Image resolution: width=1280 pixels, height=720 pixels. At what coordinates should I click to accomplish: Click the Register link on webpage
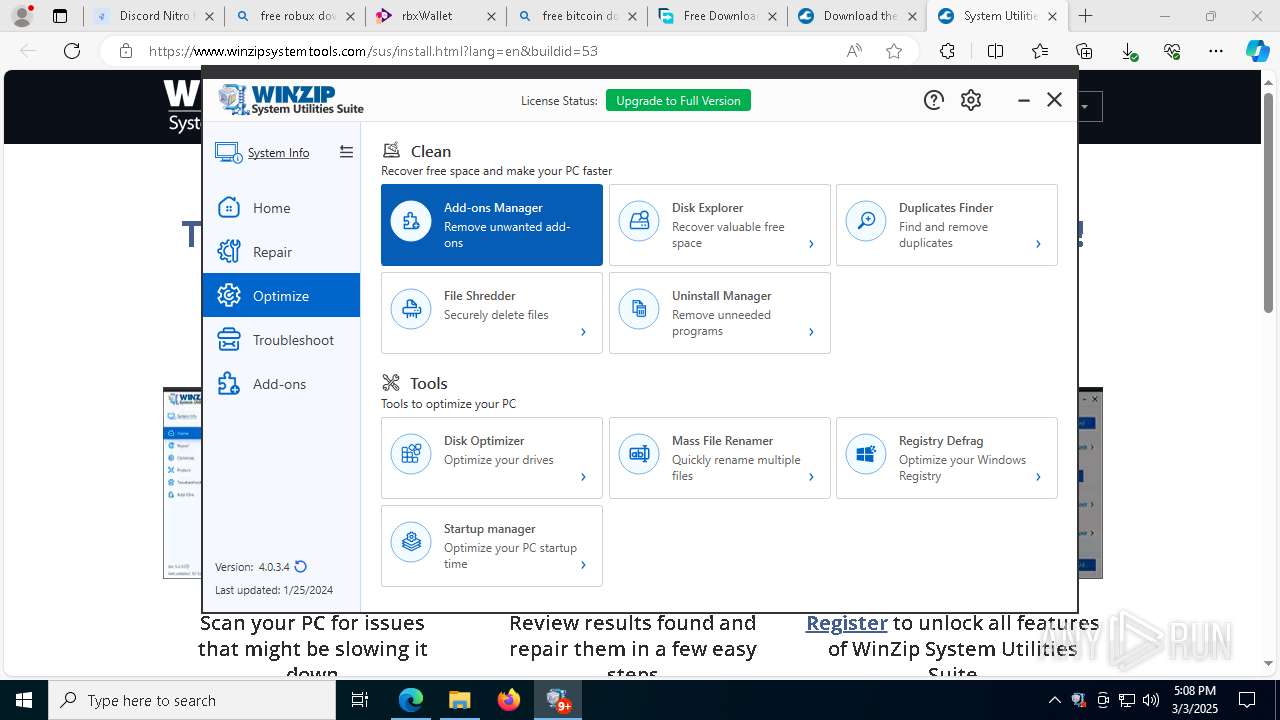click(847, 623)
